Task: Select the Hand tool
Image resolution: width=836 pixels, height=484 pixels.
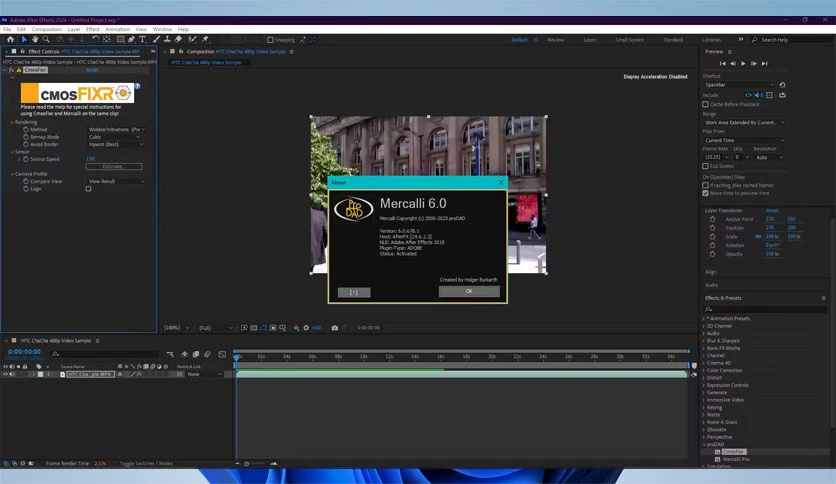Action: [35, 39]
